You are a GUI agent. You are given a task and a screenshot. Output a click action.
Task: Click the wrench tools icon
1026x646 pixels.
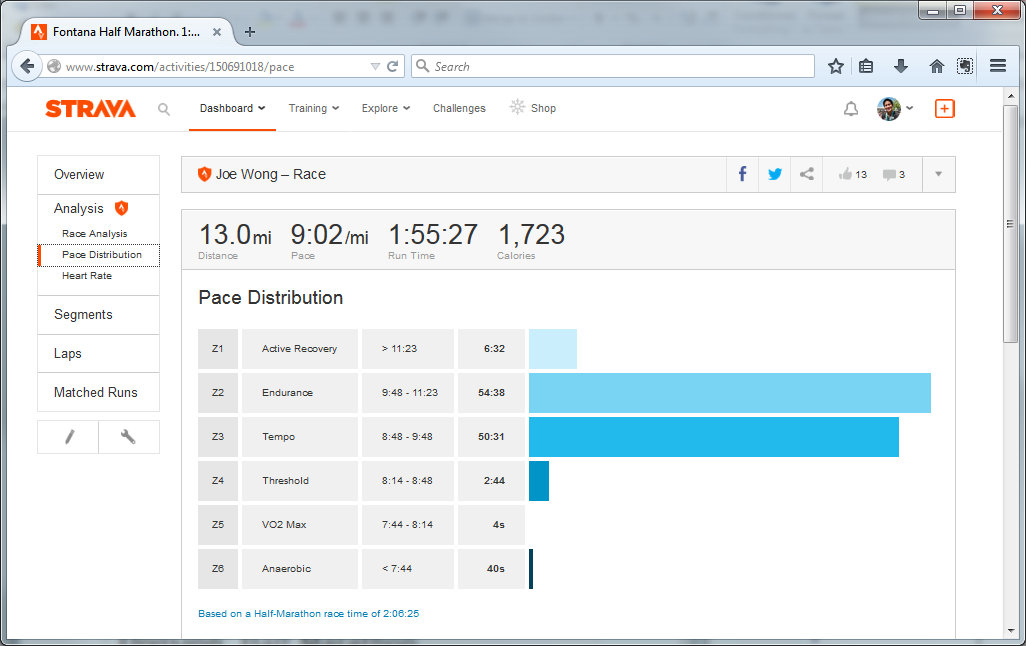click(128, 437)
